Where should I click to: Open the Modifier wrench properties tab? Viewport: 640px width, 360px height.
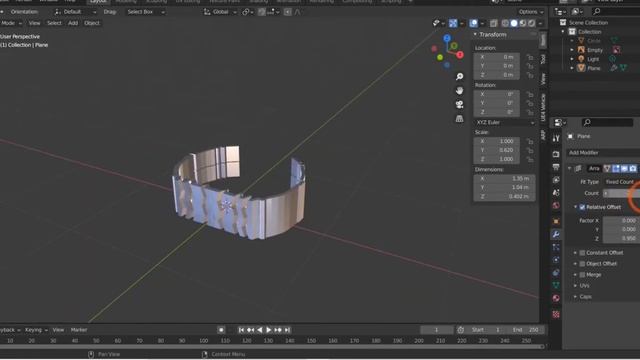pos(556,234)
